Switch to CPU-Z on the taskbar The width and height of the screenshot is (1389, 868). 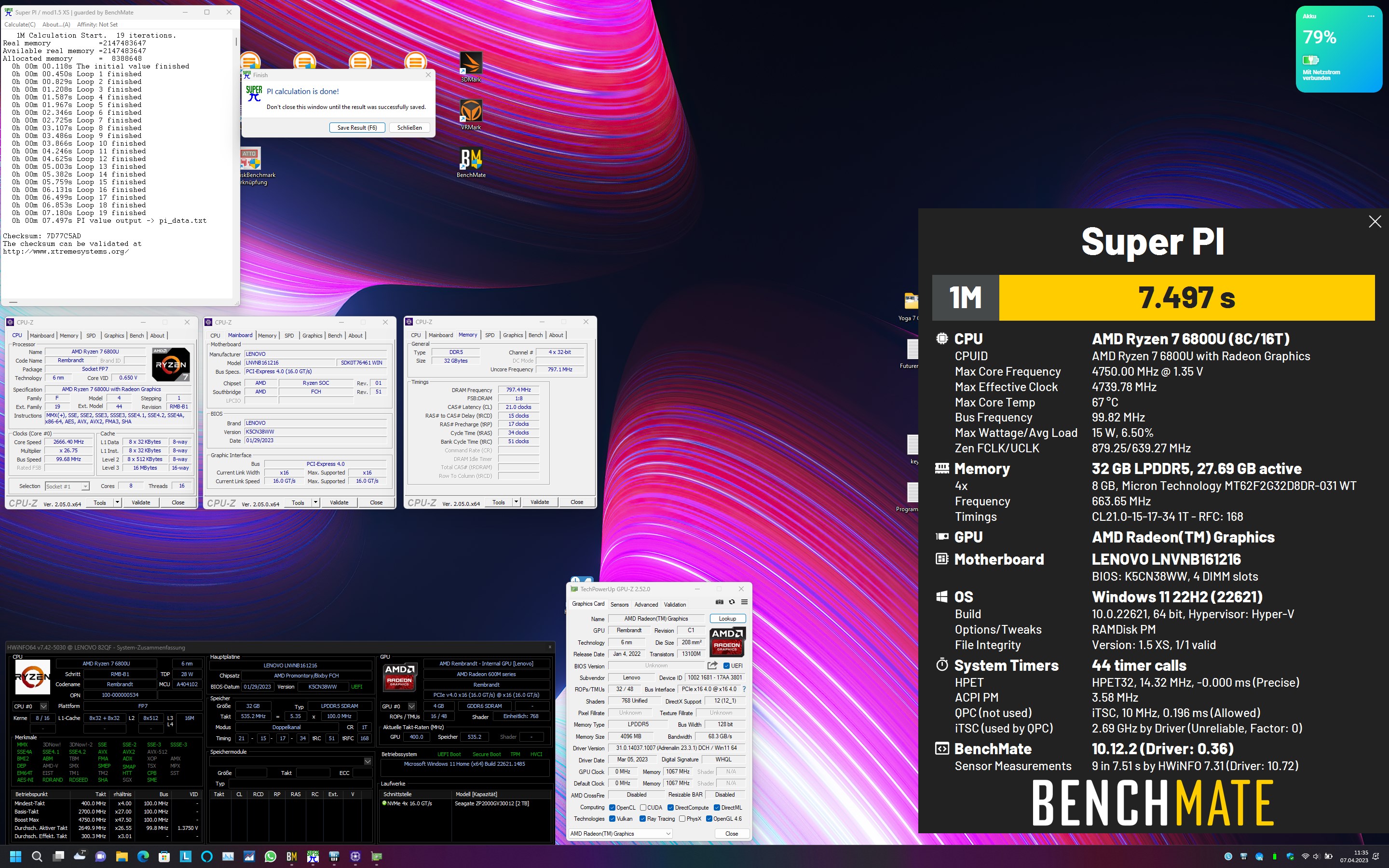tap(355, 856)
